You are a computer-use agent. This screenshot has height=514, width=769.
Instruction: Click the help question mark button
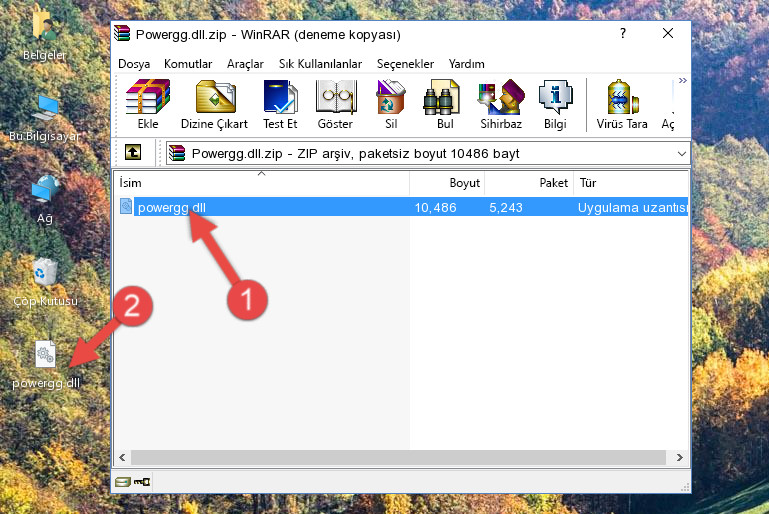click(x=623, y=33)
